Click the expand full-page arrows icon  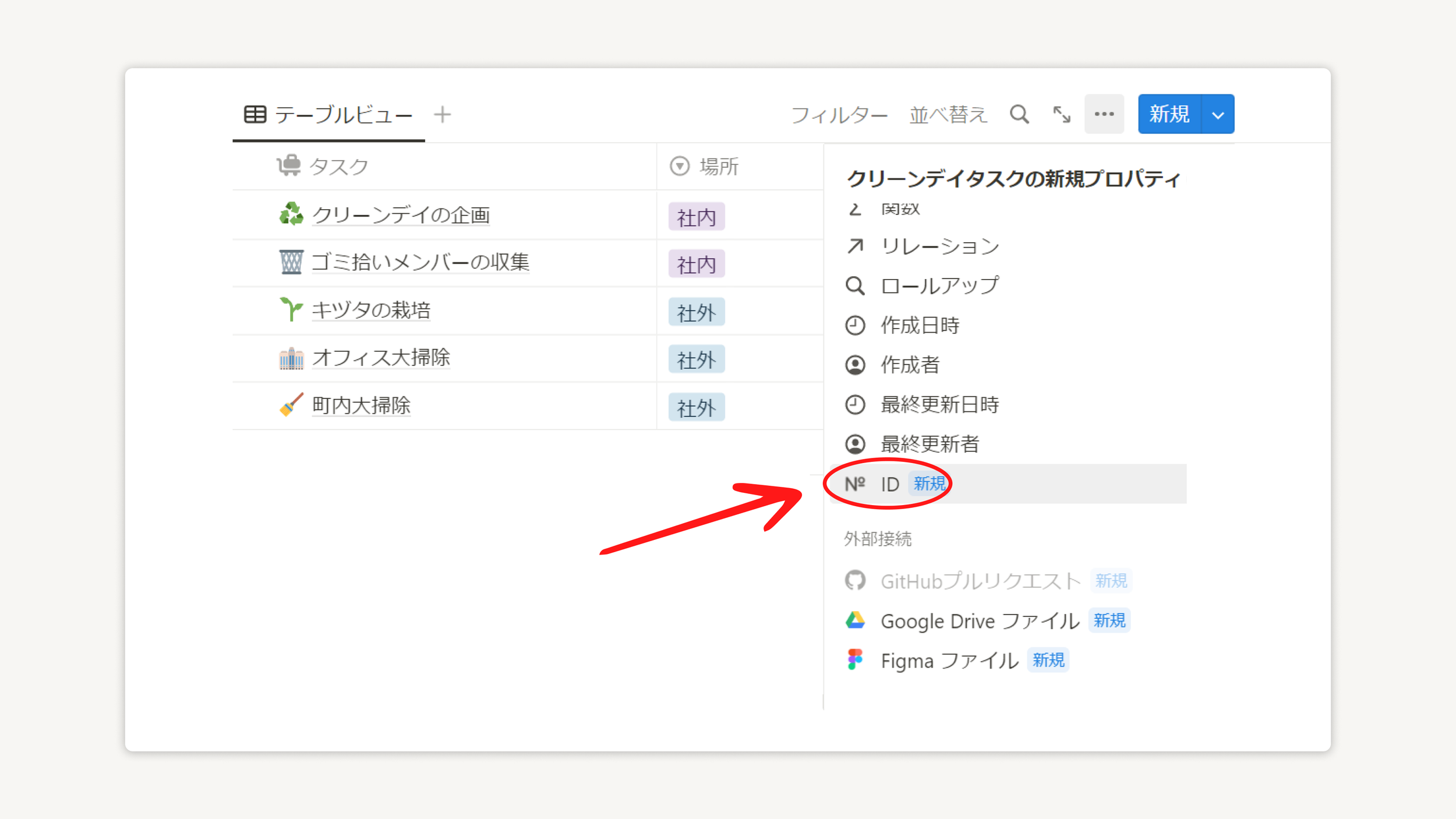point(1061,114)
